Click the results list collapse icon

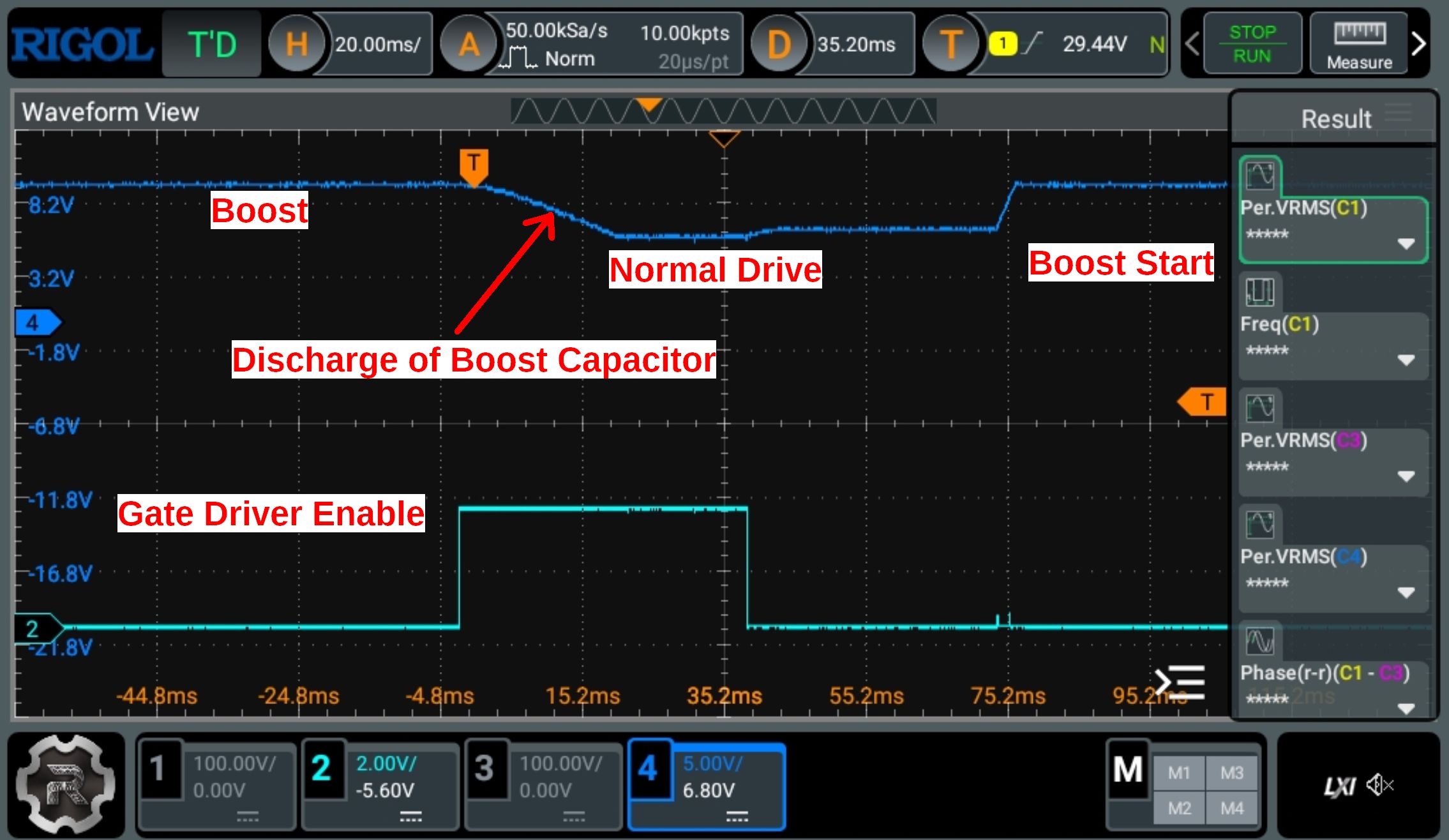coord(1180,682)
